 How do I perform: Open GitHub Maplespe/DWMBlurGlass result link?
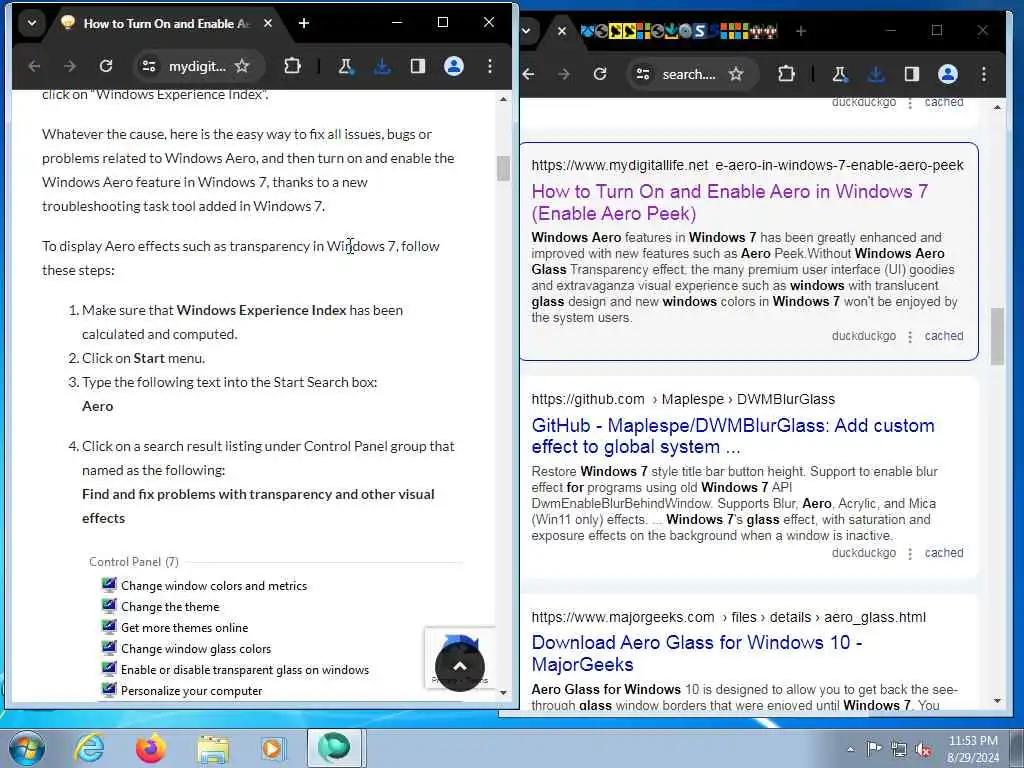click(x=733, y=436)
